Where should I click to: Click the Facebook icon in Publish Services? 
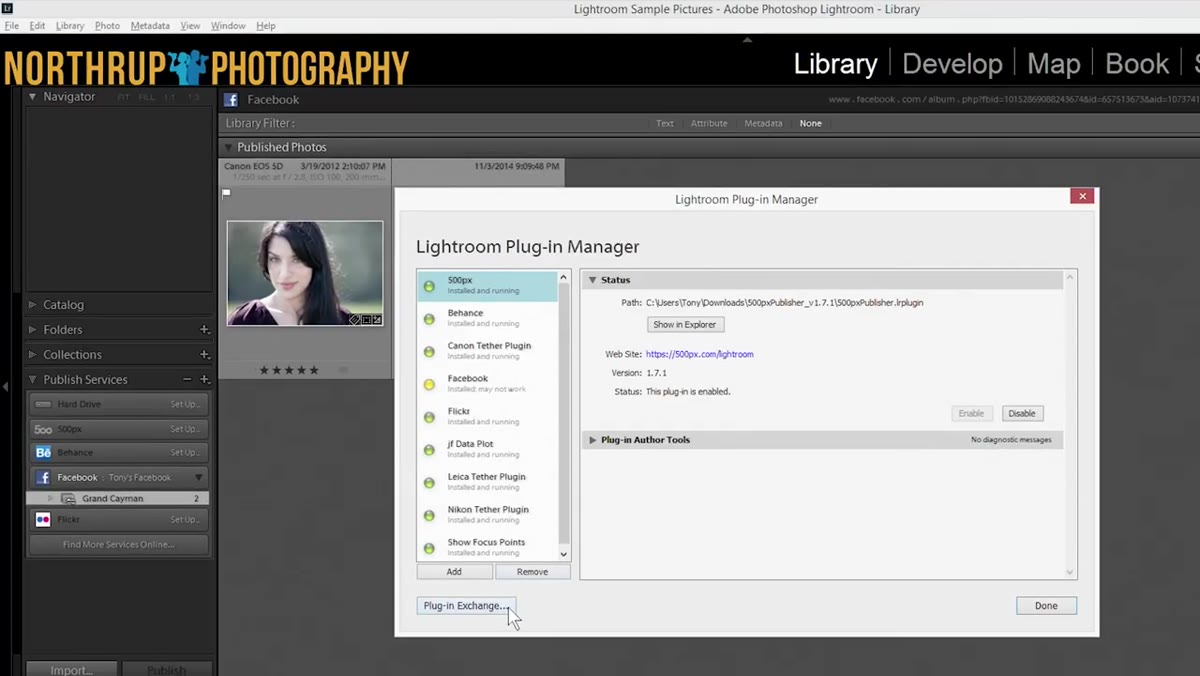click(x=43, y=478)
